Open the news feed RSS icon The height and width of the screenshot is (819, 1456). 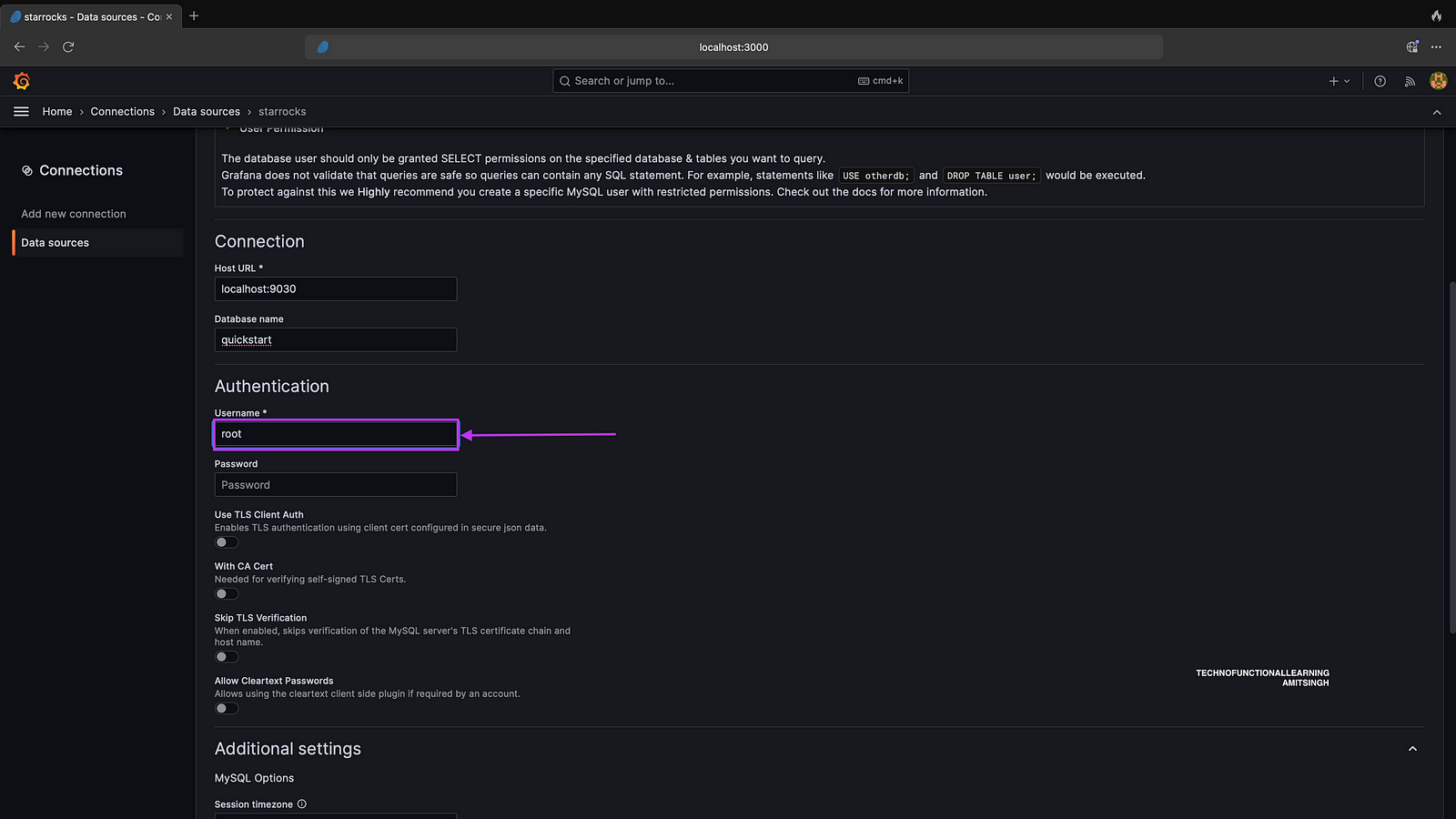[1410, 81]
